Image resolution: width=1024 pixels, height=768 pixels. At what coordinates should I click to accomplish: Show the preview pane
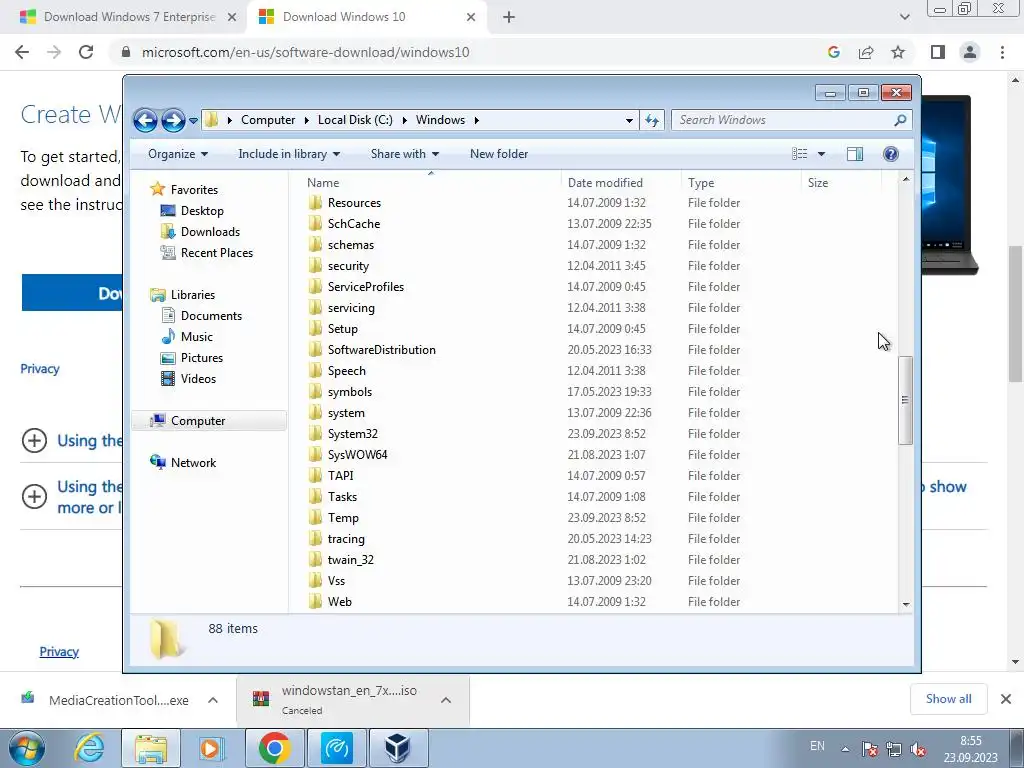click(x=855, y=154)
